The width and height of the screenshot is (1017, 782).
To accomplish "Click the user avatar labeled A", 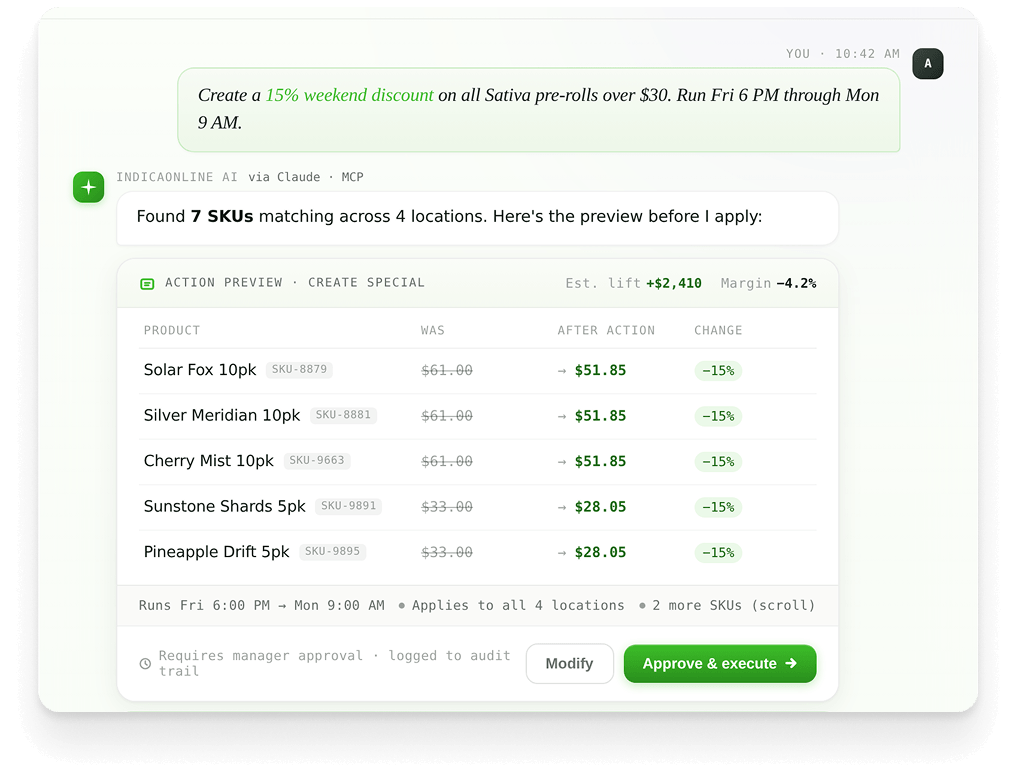I will tap(927, 64).
